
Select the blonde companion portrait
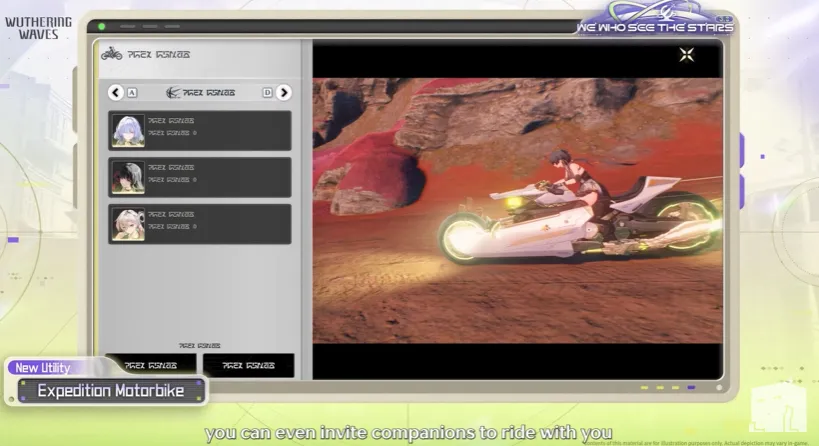(x=128, y=224)
